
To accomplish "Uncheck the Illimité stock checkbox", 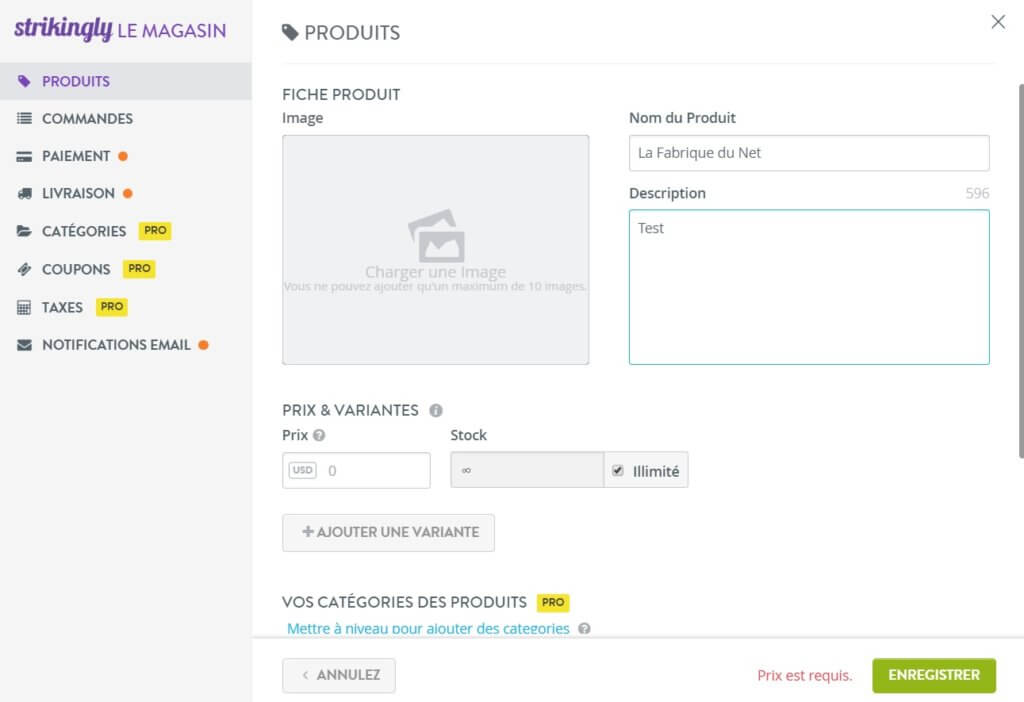I will [618, 470].
